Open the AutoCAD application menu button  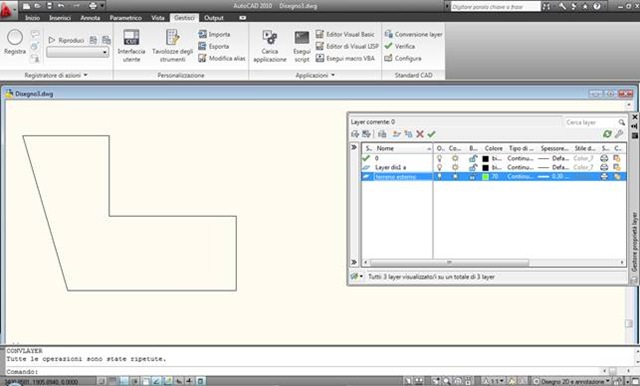coord(8,9)
